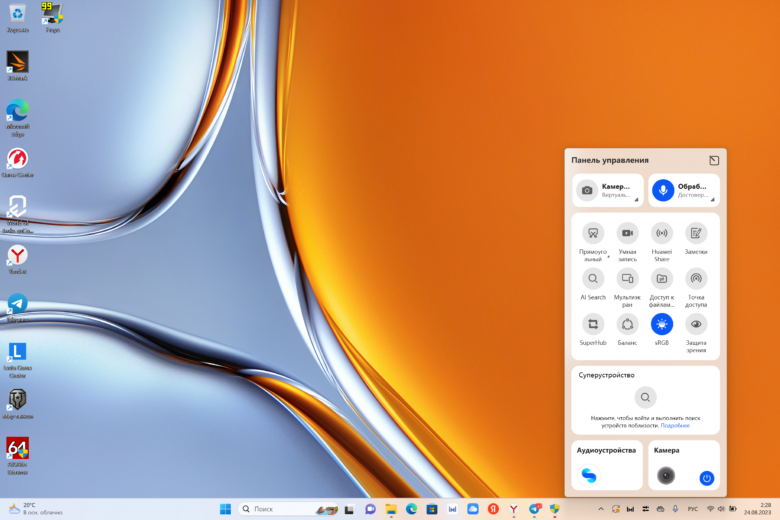Open AI Search from the panel
The width and height of the screenshot is (780, 520).
point(593,279)
